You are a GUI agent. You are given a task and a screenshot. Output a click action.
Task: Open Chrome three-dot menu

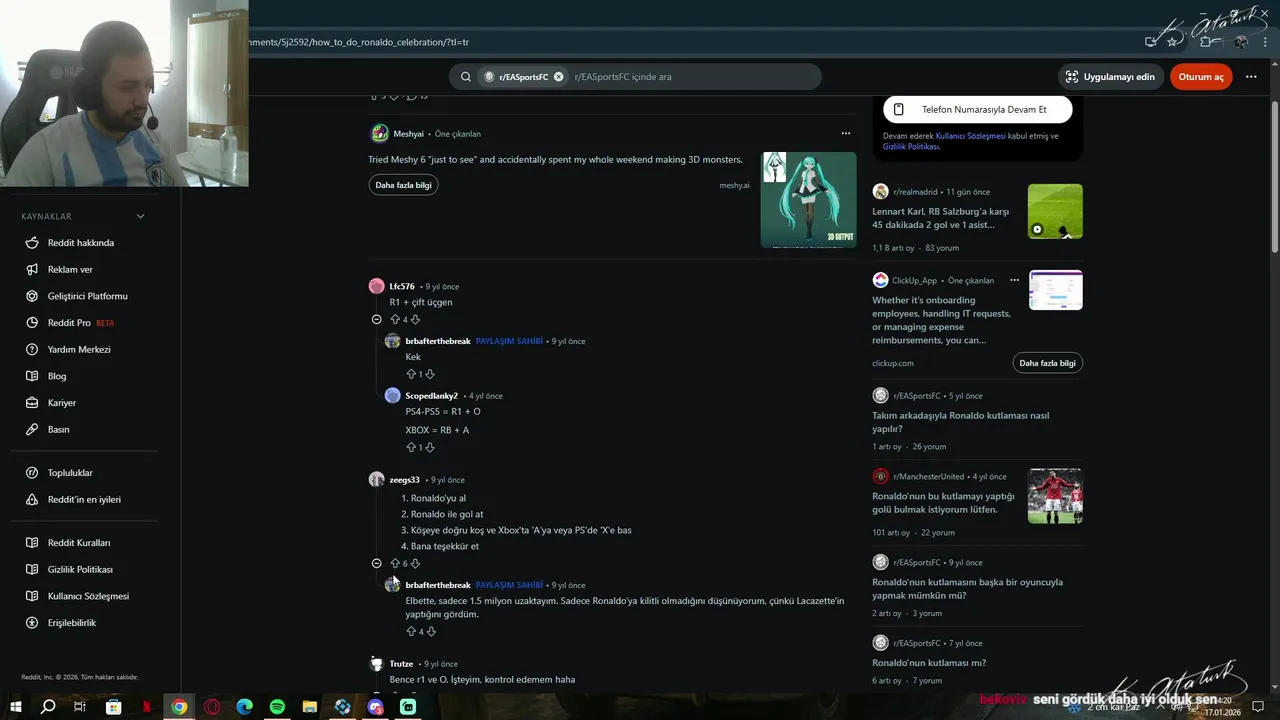pyautogui.click(x=1264, y=42)
